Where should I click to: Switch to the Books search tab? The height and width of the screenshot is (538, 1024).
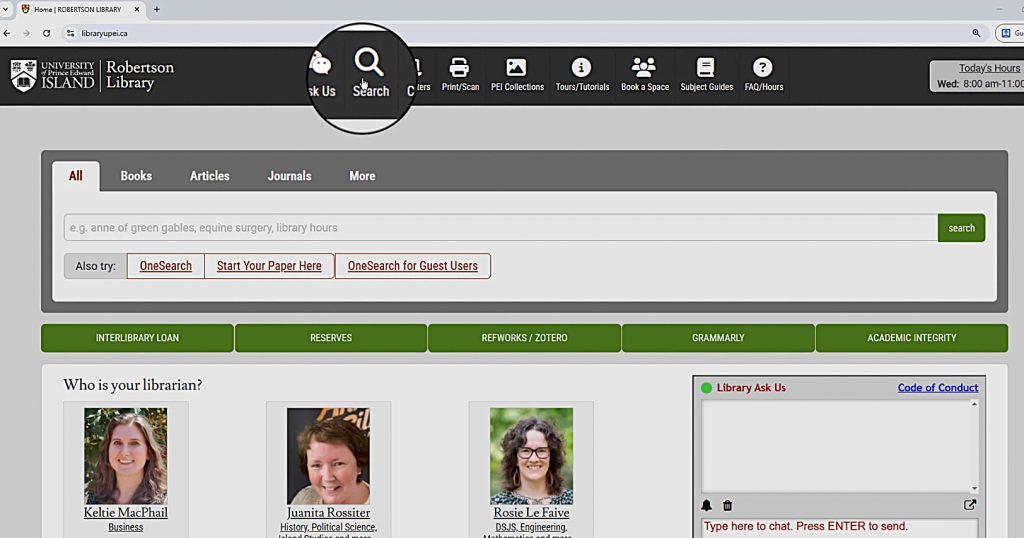tap(136, 176)
